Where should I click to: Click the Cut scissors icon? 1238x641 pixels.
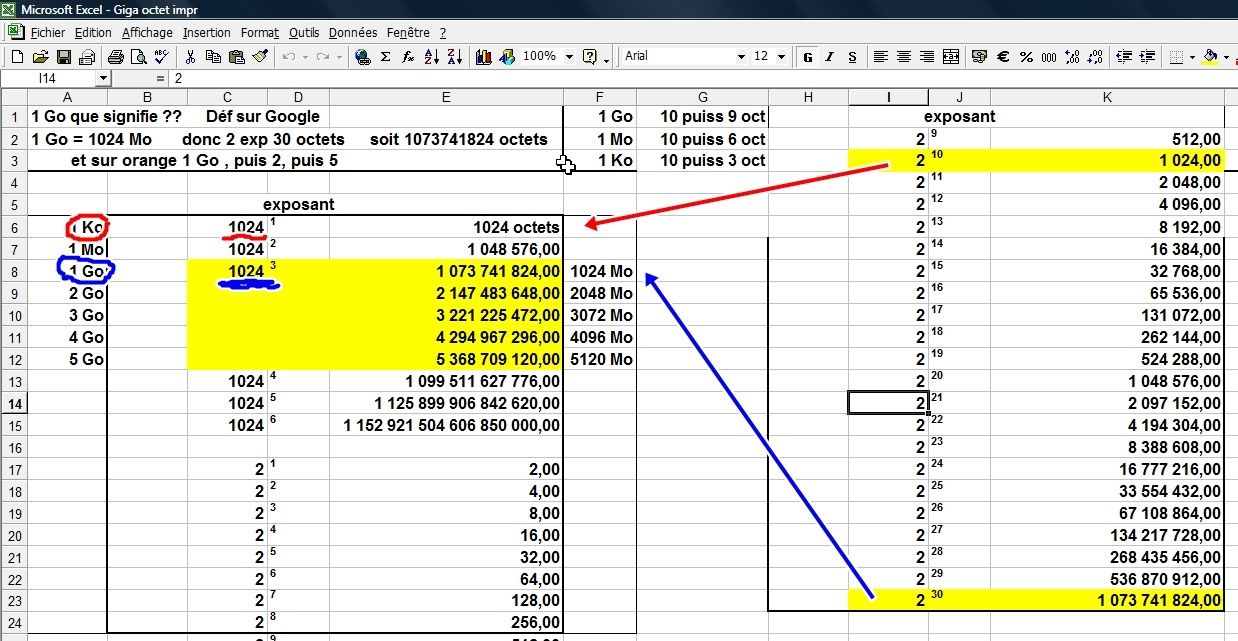190,57
